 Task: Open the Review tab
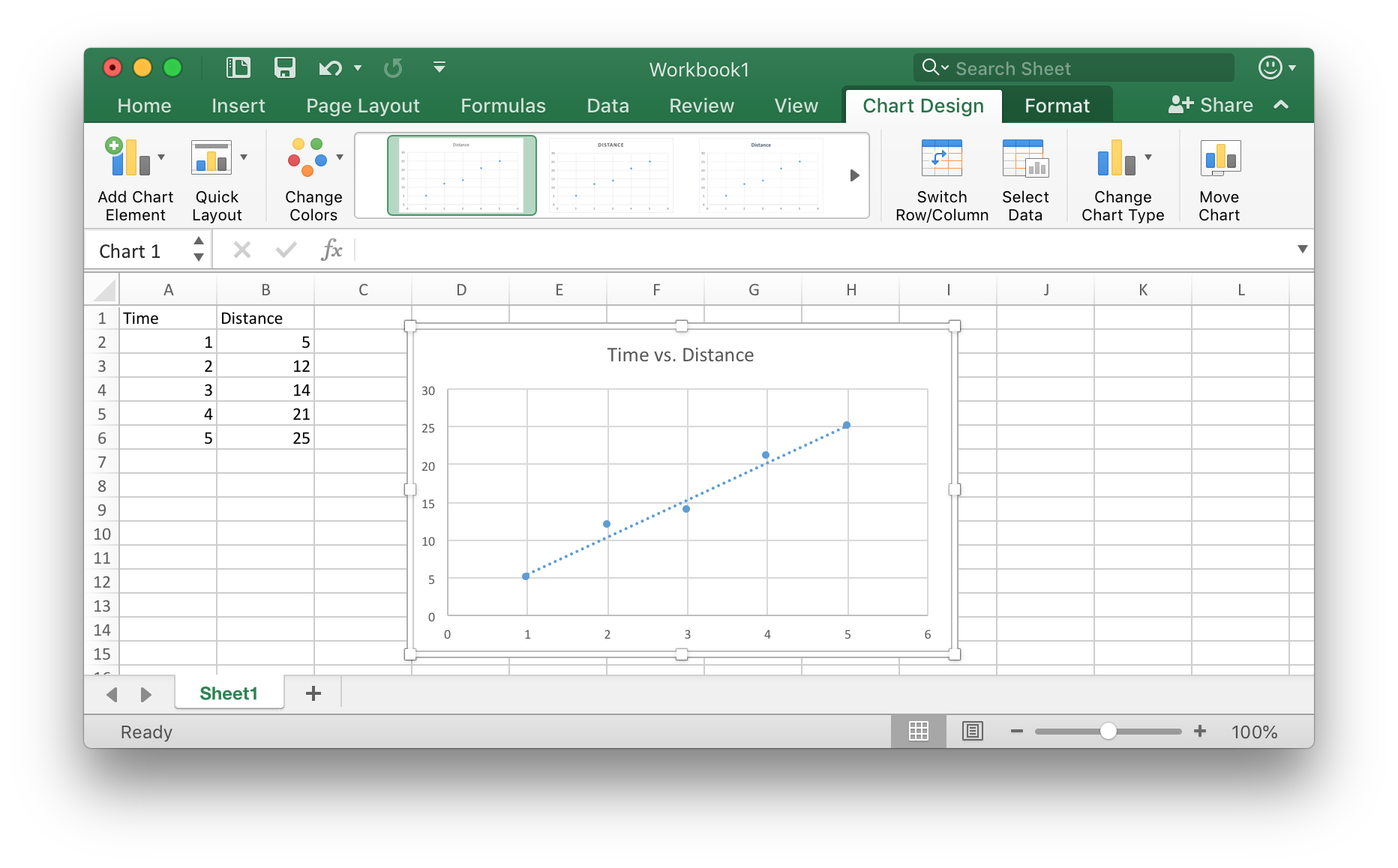(701, 106)
